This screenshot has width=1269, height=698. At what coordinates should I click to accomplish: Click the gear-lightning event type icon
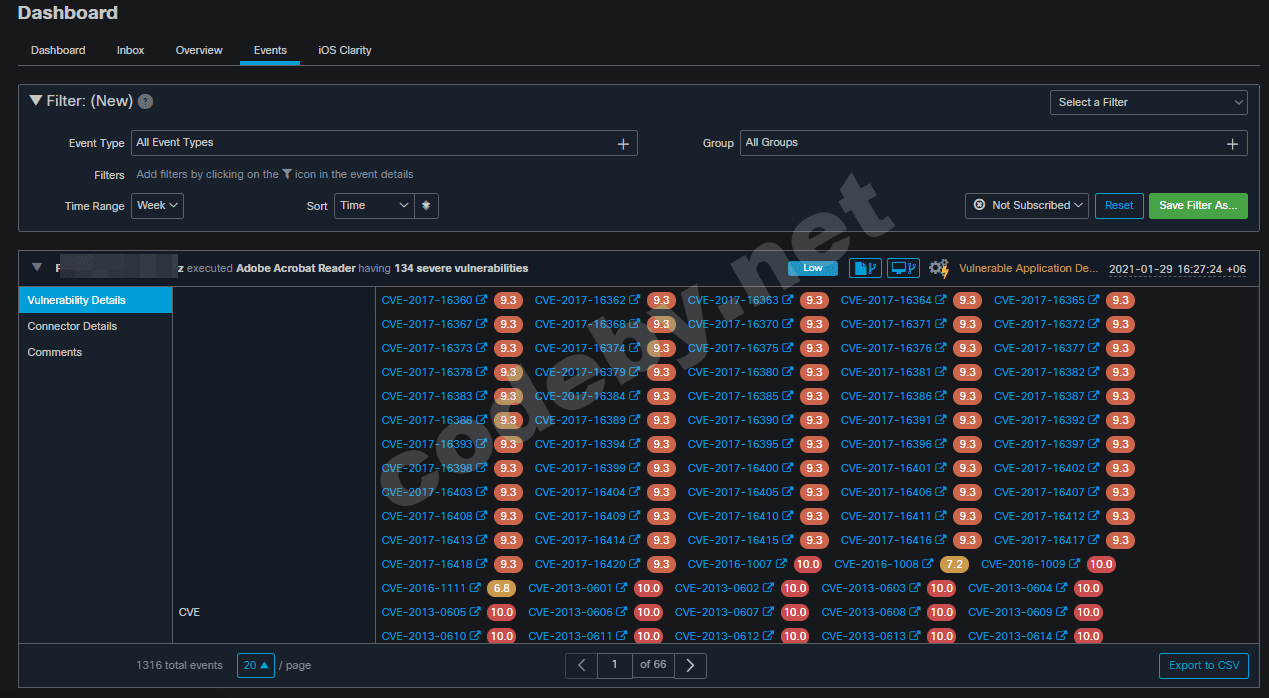click(939, 268)
